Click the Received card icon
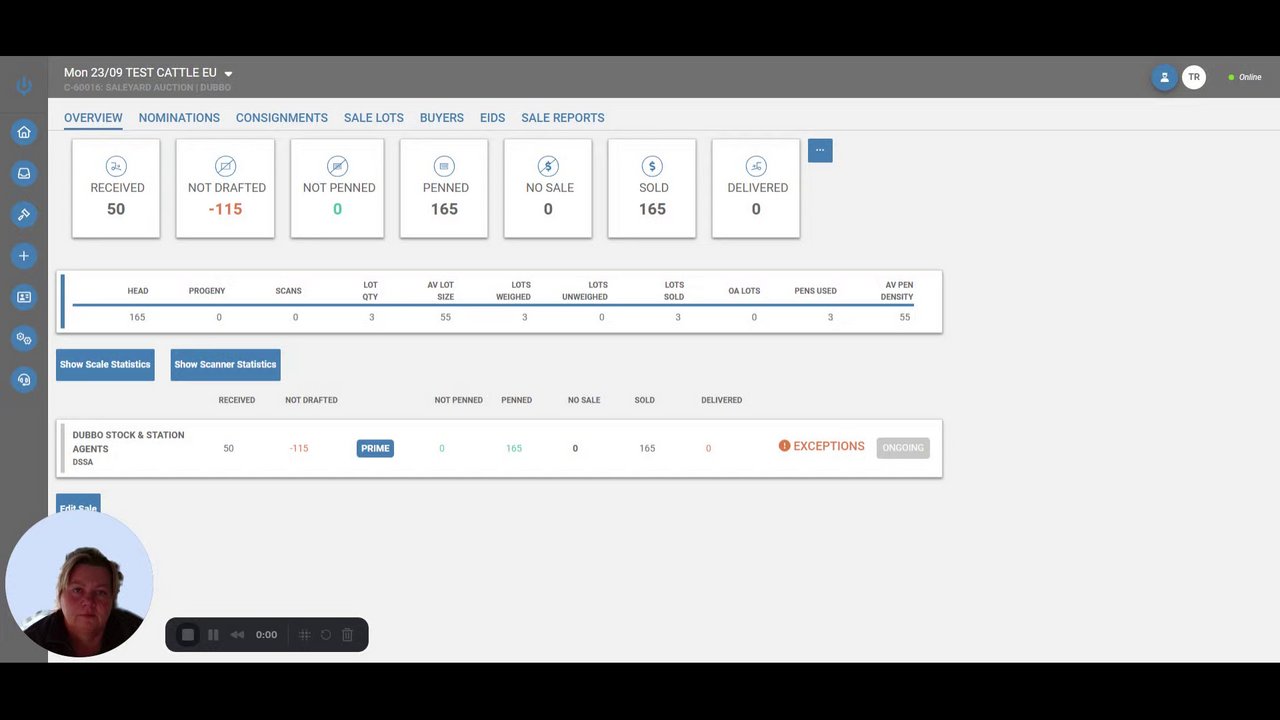 (116, 166)
